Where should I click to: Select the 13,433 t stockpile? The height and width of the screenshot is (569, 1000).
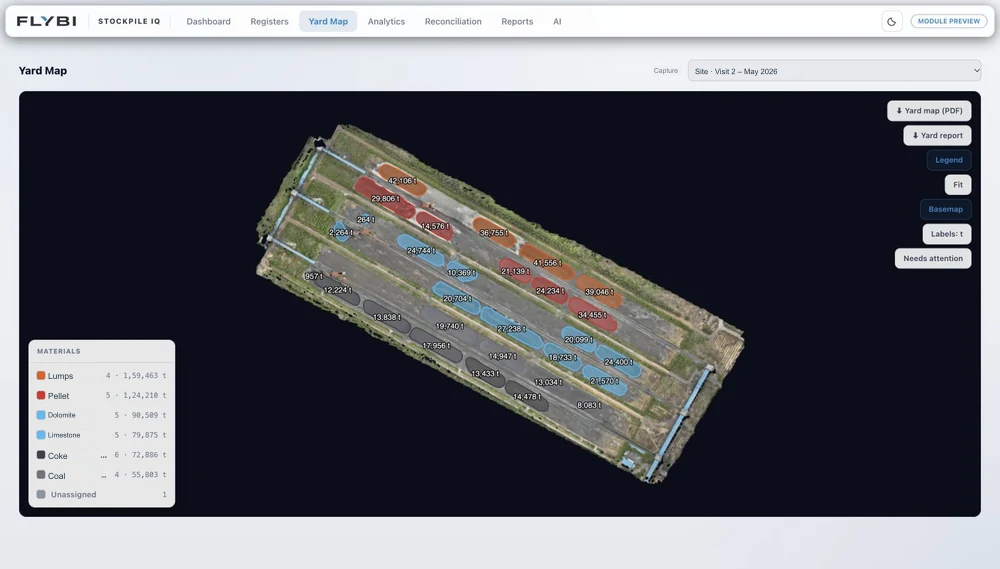(485, 373)
